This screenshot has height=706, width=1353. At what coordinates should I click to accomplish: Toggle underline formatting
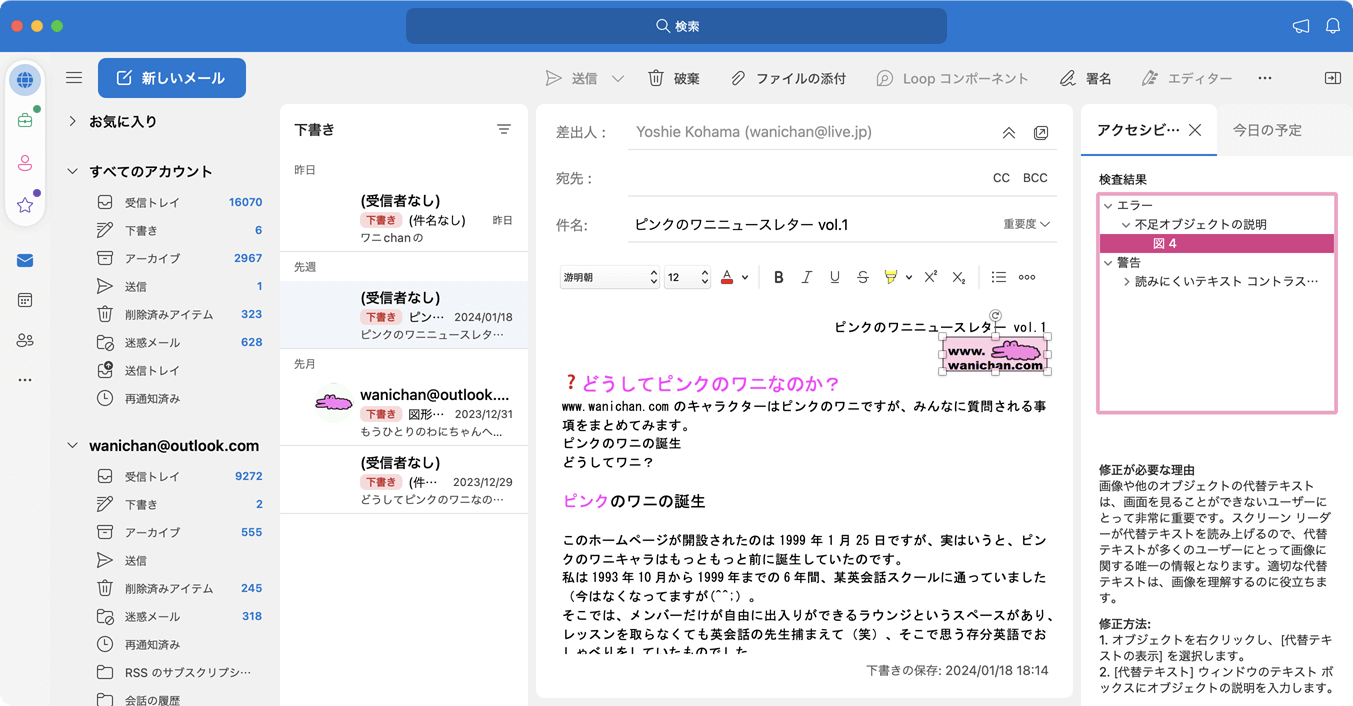pyautogui.click(x=834, y=277)
